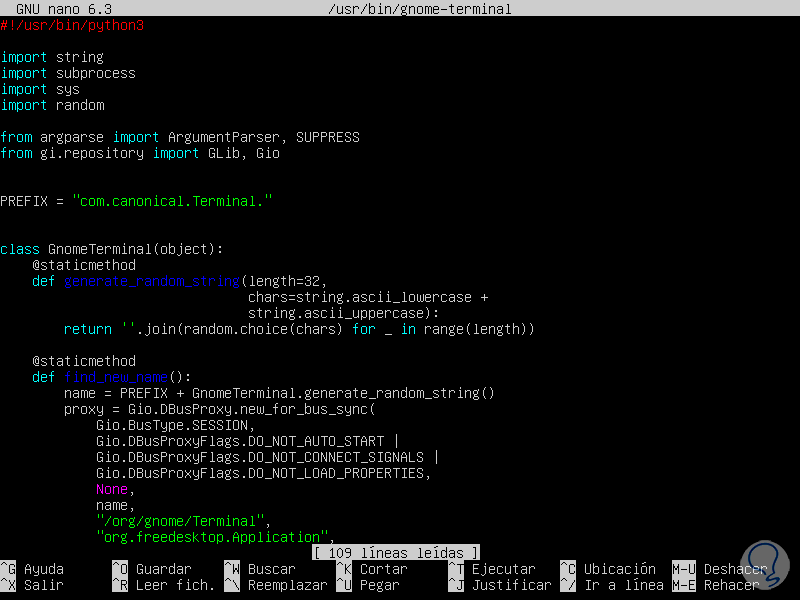Click the 'class GnomeTerminal(object):' line
Screen dimensions: 800x600
coord(112,249)
